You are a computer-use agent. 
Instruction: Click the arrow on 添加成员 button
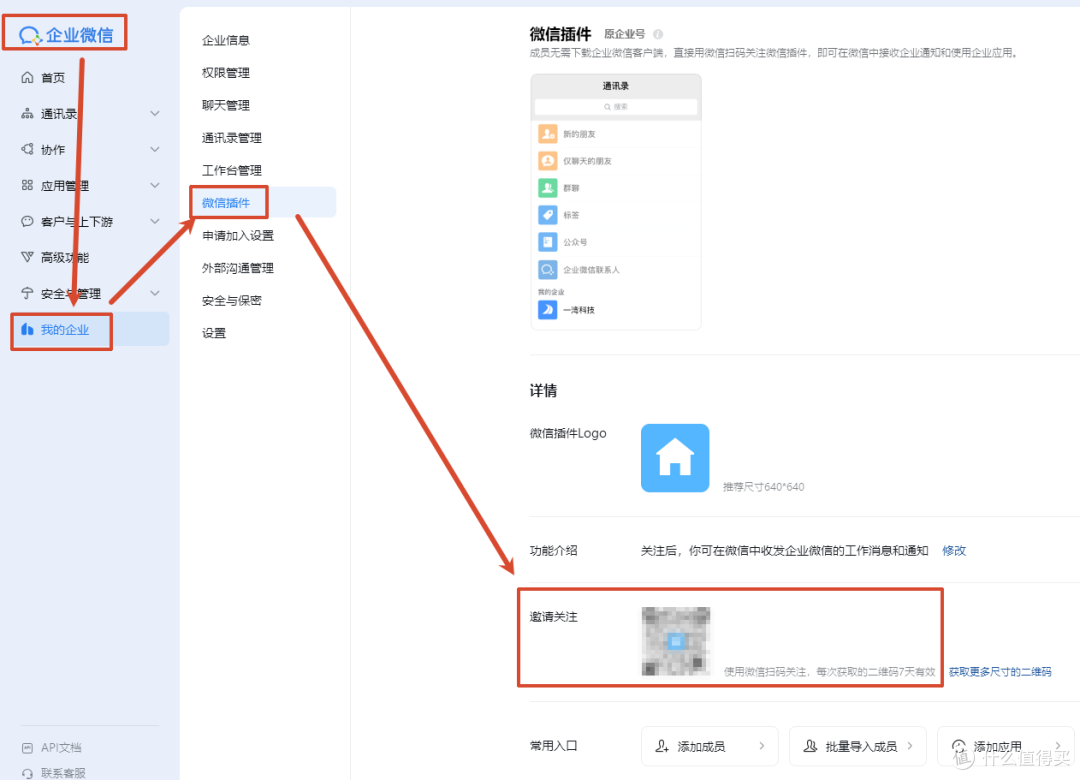[762, 746]
